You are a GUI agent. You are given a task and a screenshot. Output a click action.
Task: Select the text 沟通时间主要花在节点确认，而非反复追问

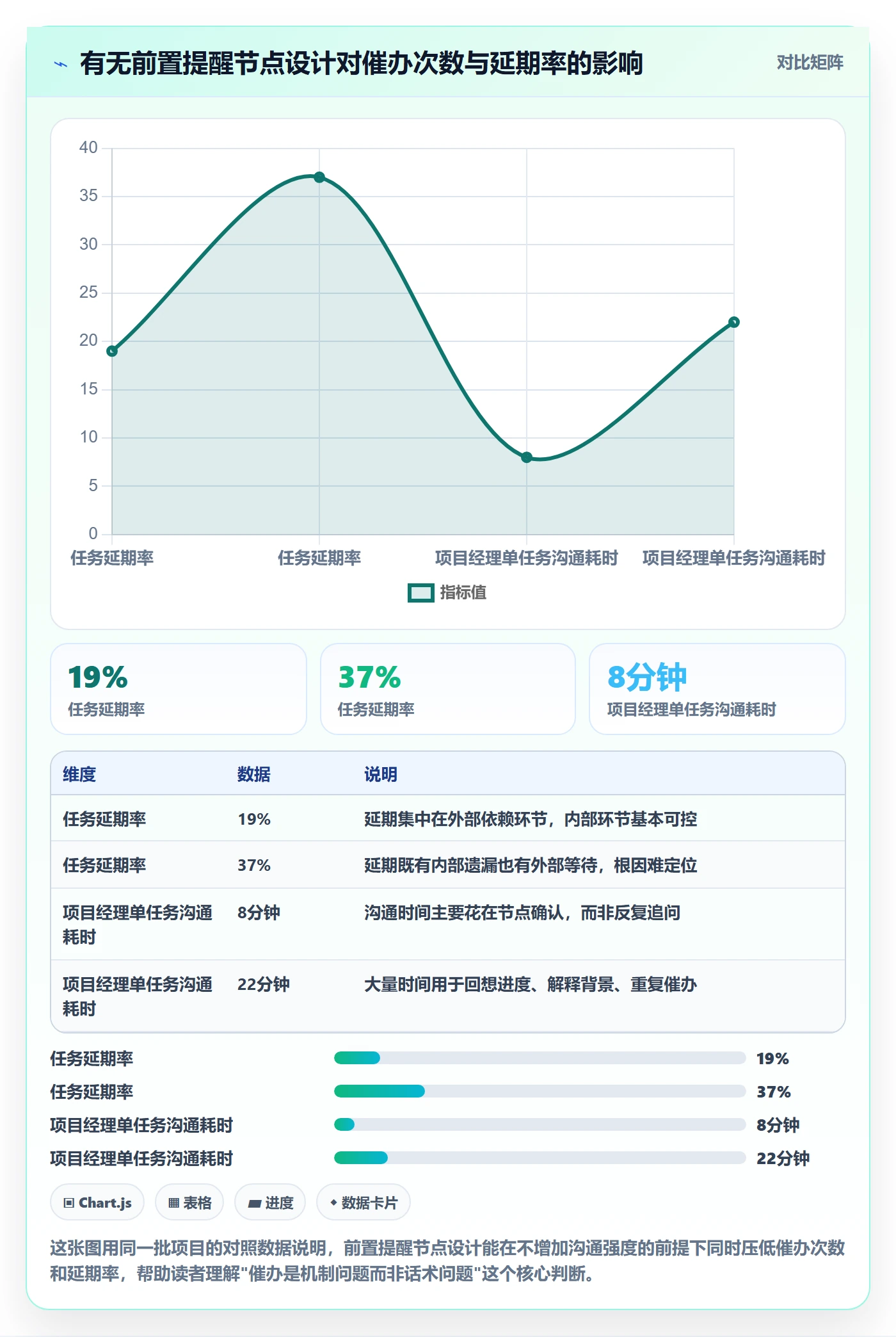522,912
